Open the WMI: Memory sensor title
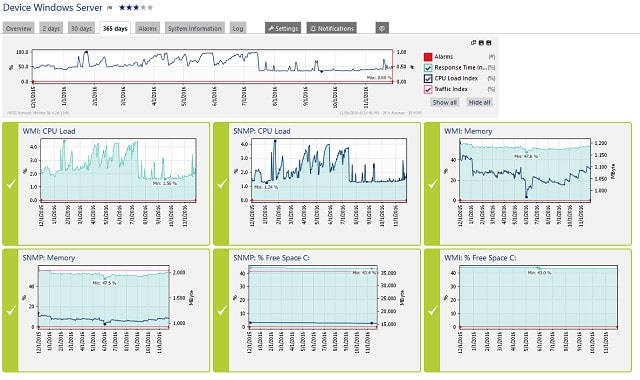 (468, 131)
